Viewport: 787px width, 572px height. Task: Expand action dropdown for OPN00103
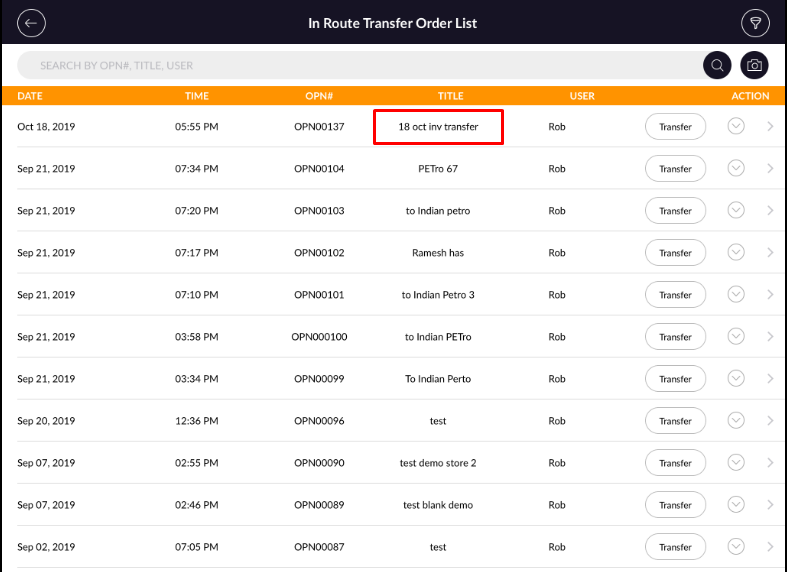pos(737,211)
